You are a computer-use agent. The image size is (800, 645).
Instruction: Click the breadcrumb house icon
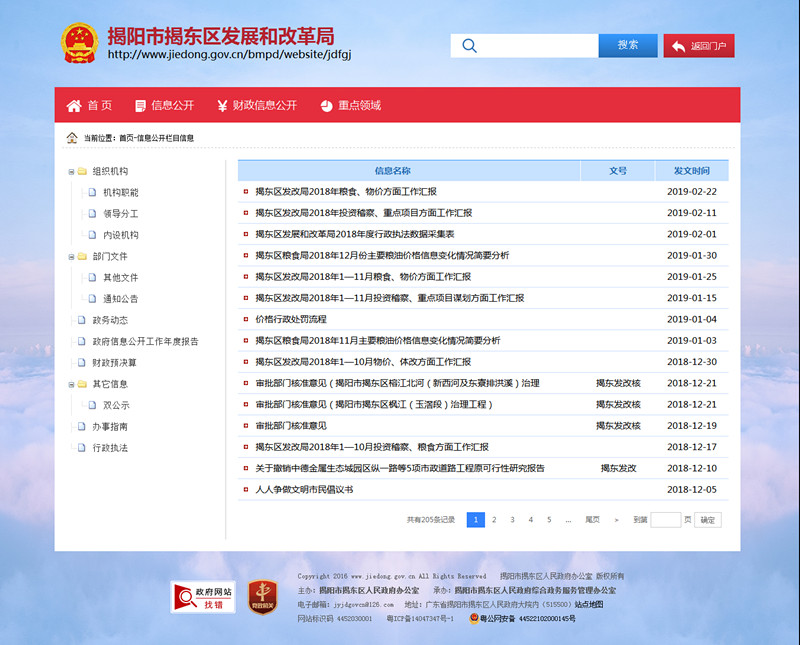[72, 138]
